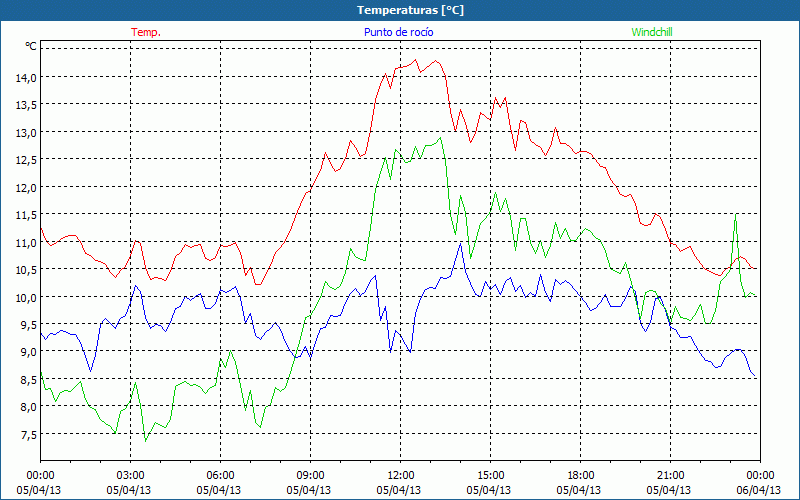Click the 12,5 y-axis value
The image size is (800, 500).
[x=26, y=160]
